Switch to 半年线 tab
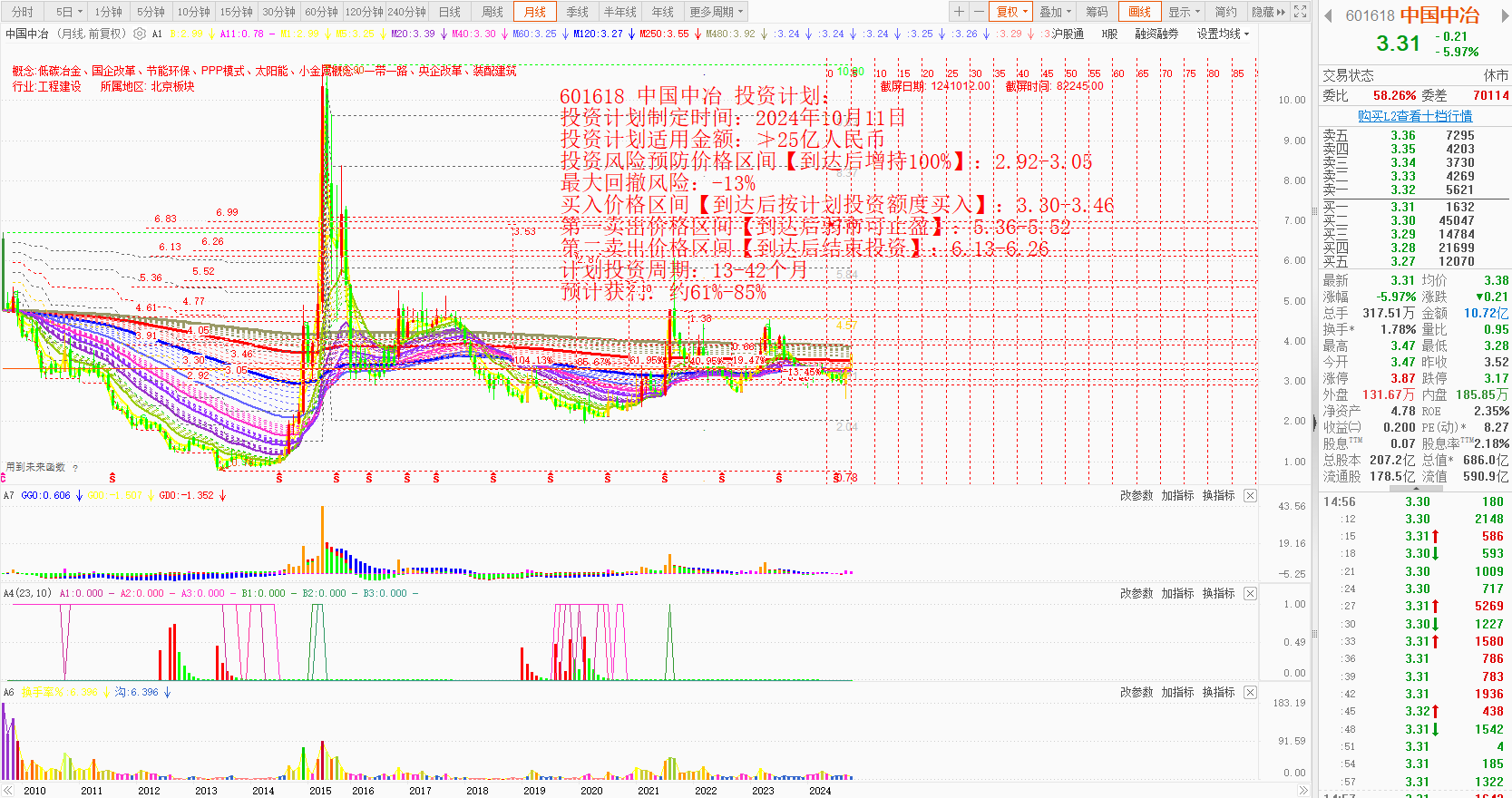The image size is (1512, 798). tap(620, 12)
